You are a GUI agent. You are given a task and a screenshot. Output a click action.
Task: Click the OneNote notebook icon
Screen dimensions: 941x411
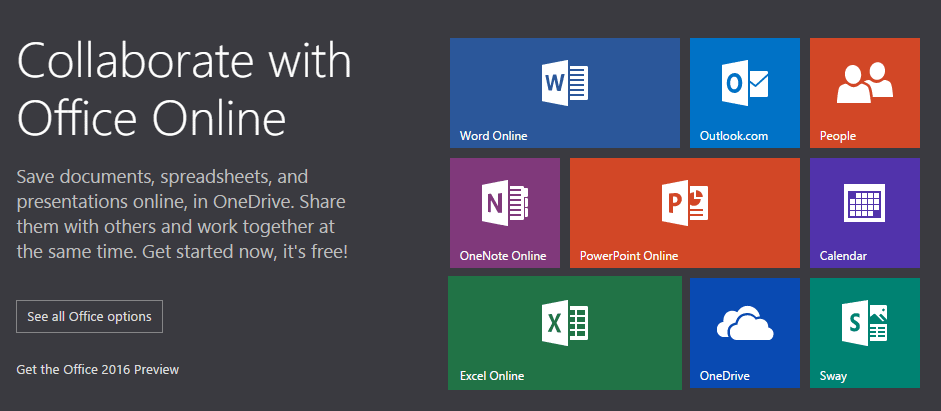click(x=504, y=203)
